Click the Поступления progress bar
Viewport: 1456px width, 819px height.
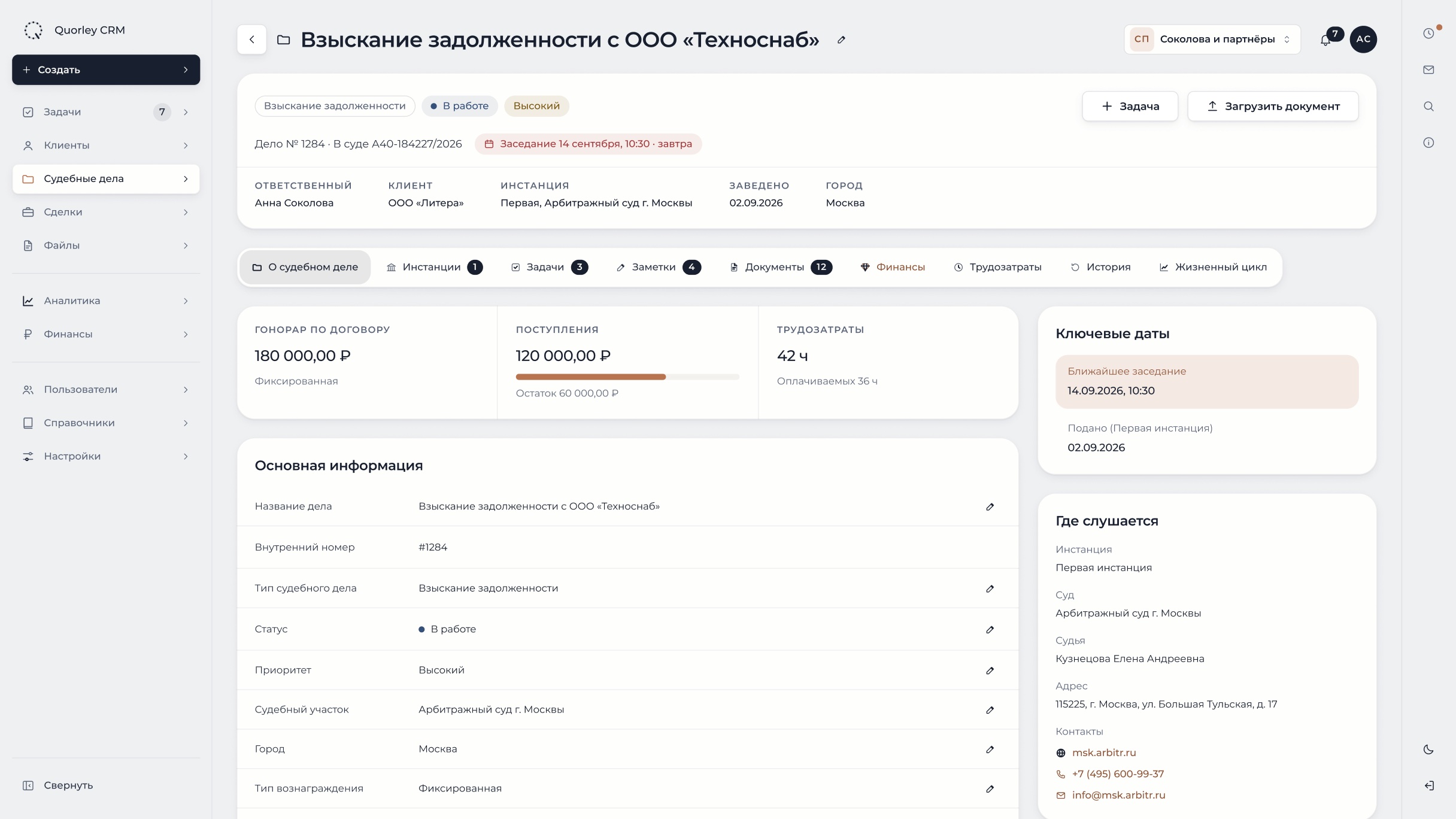point(627,377)
